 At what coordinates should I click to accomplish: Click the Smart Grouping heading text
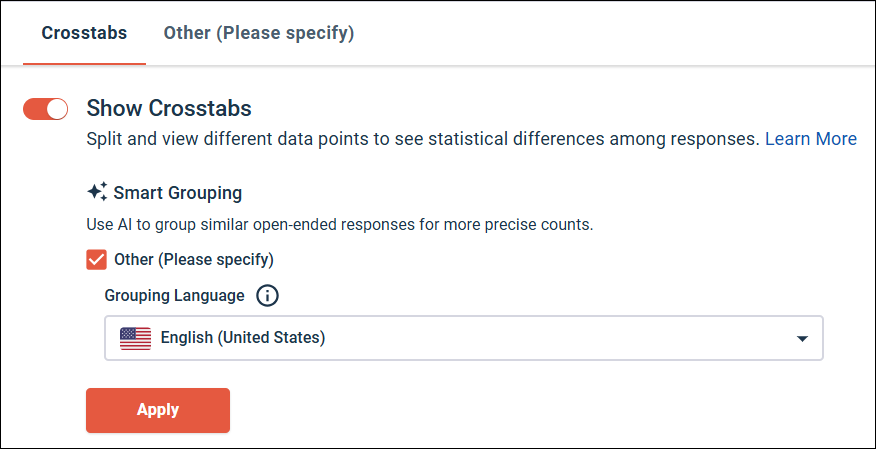[178, 192]
